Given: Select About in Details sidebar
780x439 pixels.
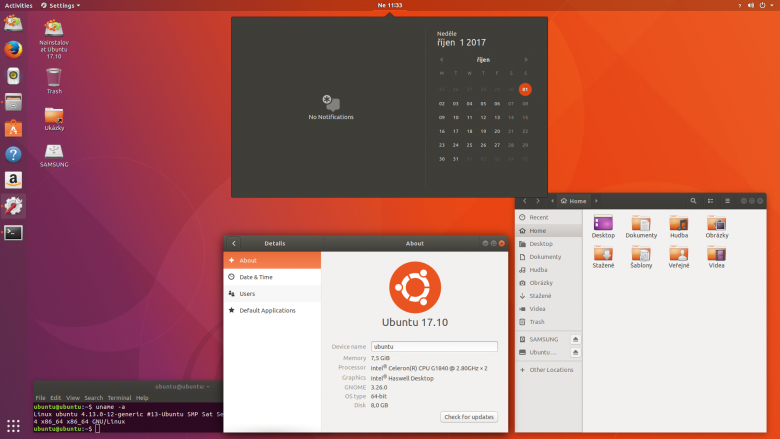Looking at the screenshot, I should click(272, 260).
